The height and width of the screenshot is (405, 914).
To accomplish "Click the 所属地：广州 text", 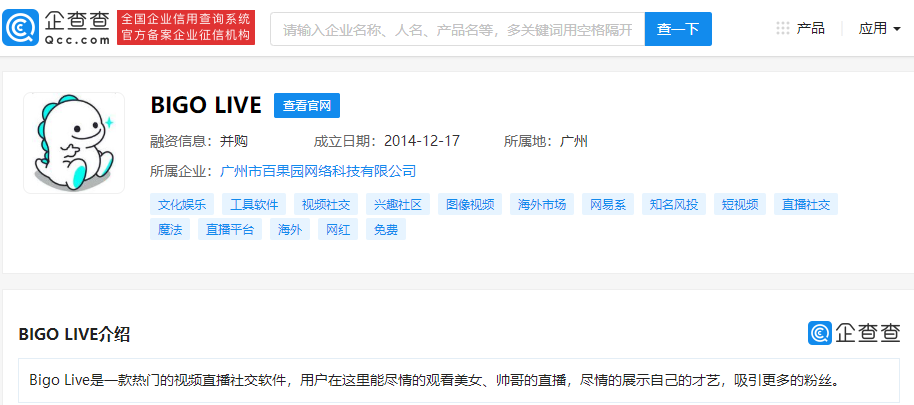I will click(x=546, y=141).
